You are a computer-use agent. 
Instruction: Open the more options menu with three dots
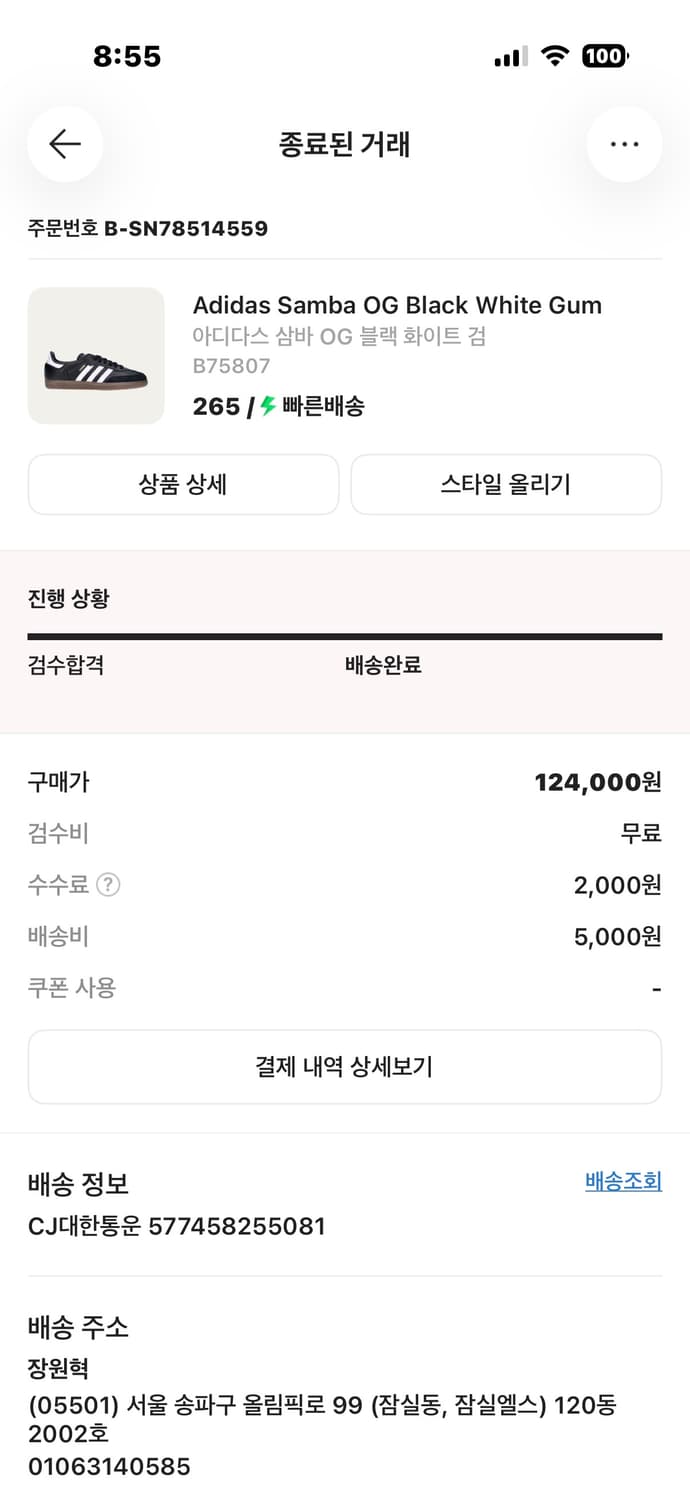pos(624,144)
